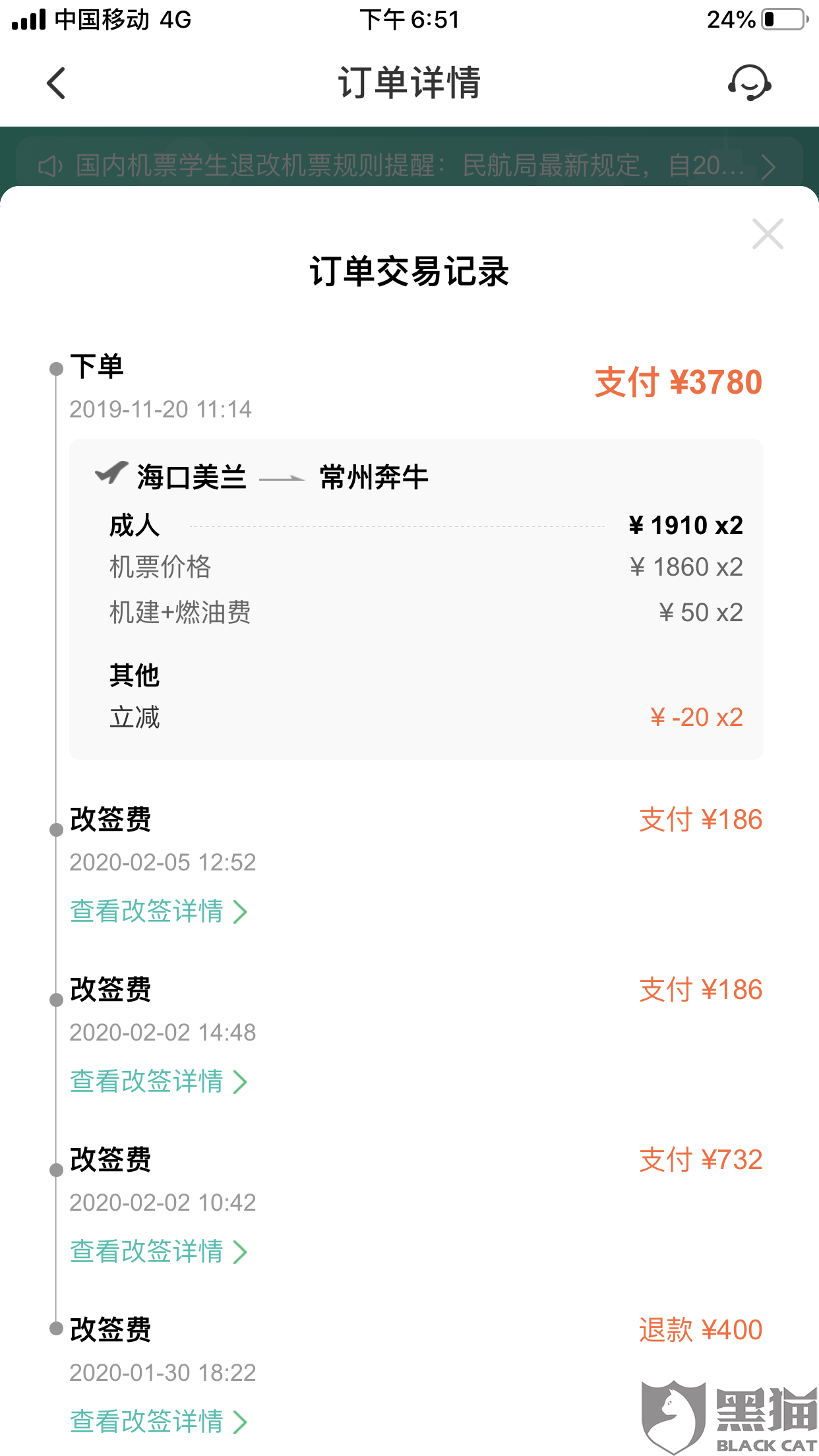Tap the airplane icon beside 海口美兰

[111, 473]
